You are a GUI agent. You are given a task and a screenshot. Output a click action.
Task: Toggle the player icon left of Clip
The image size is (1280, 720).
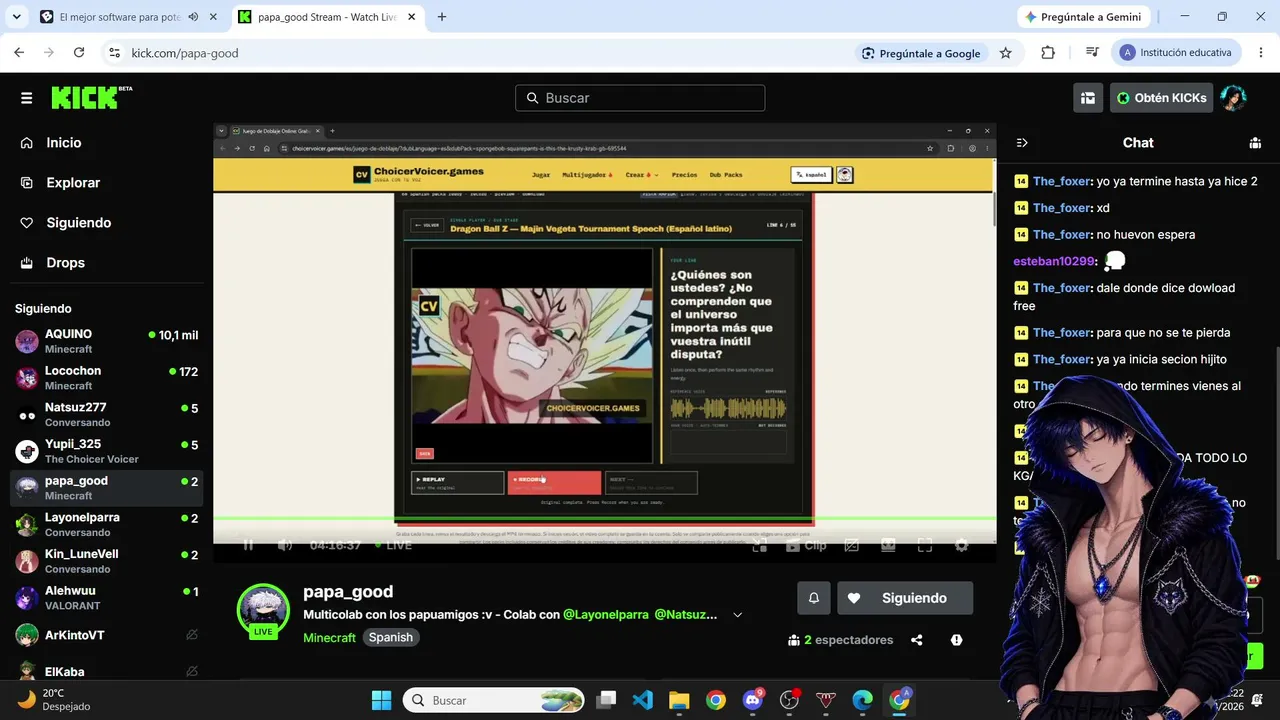click(760, 545)
